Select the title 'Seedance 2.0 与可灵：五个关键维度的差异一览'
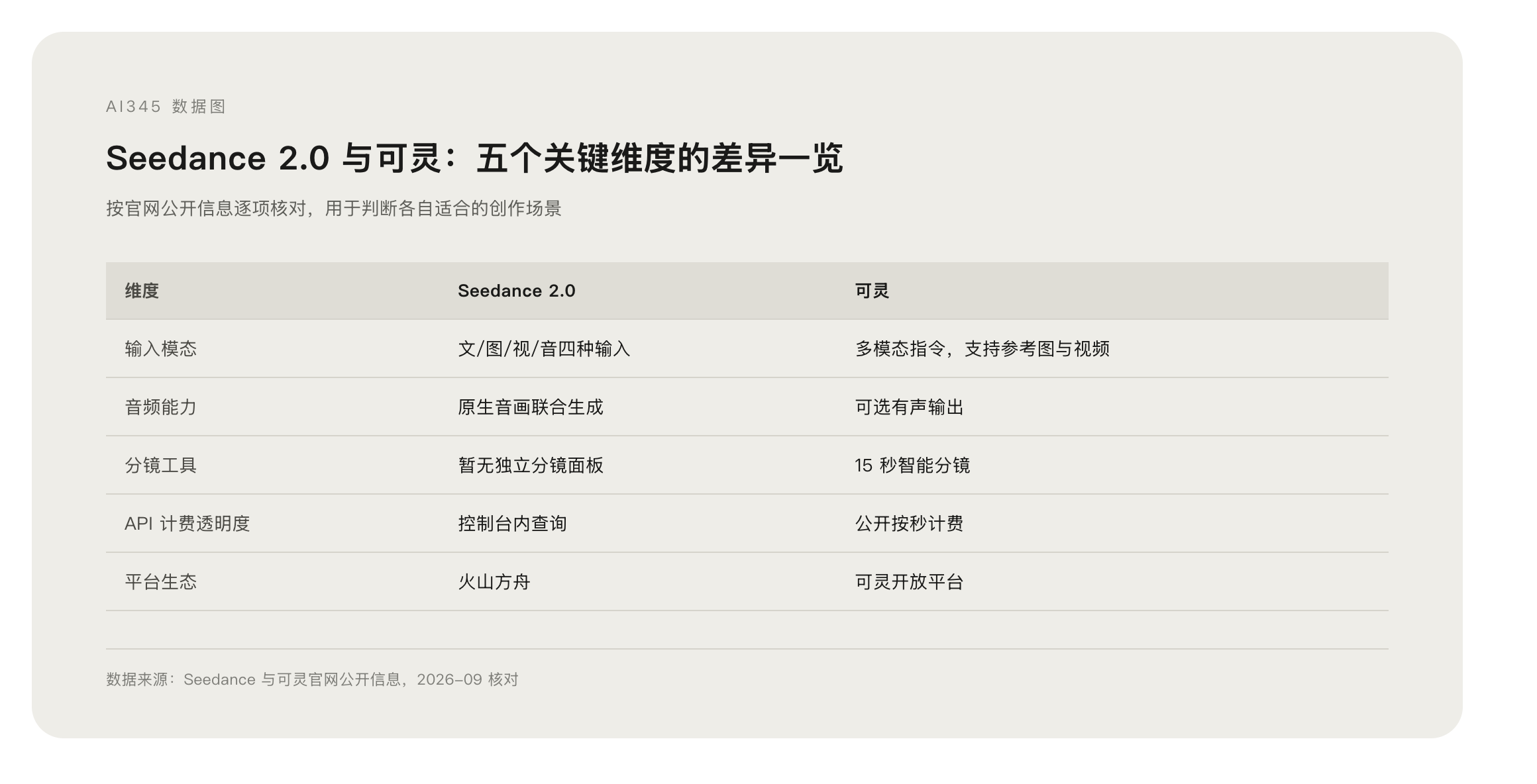This screenshot has width=1537, height=784. [x=474, y=158]
